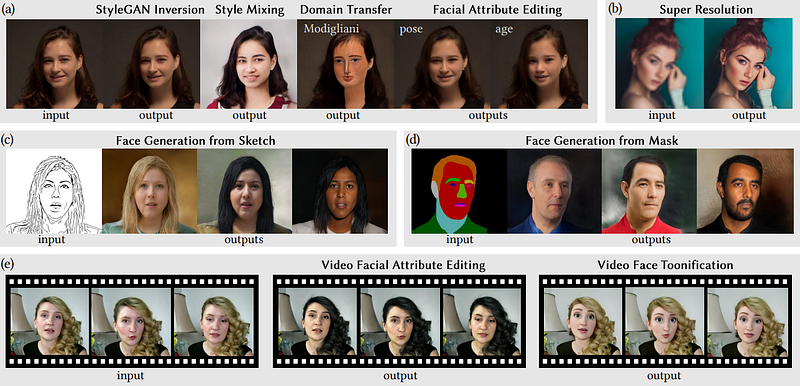
Task: Click the "(e)" panel label
Action: (8, 265)
